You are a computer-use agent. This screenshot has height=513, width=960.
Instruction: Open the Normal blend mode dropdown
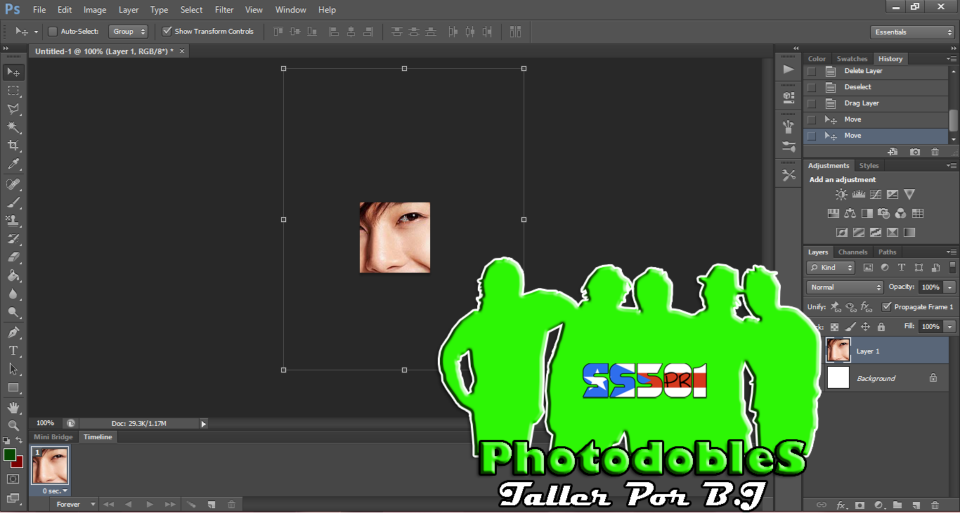tap(845, 287)
